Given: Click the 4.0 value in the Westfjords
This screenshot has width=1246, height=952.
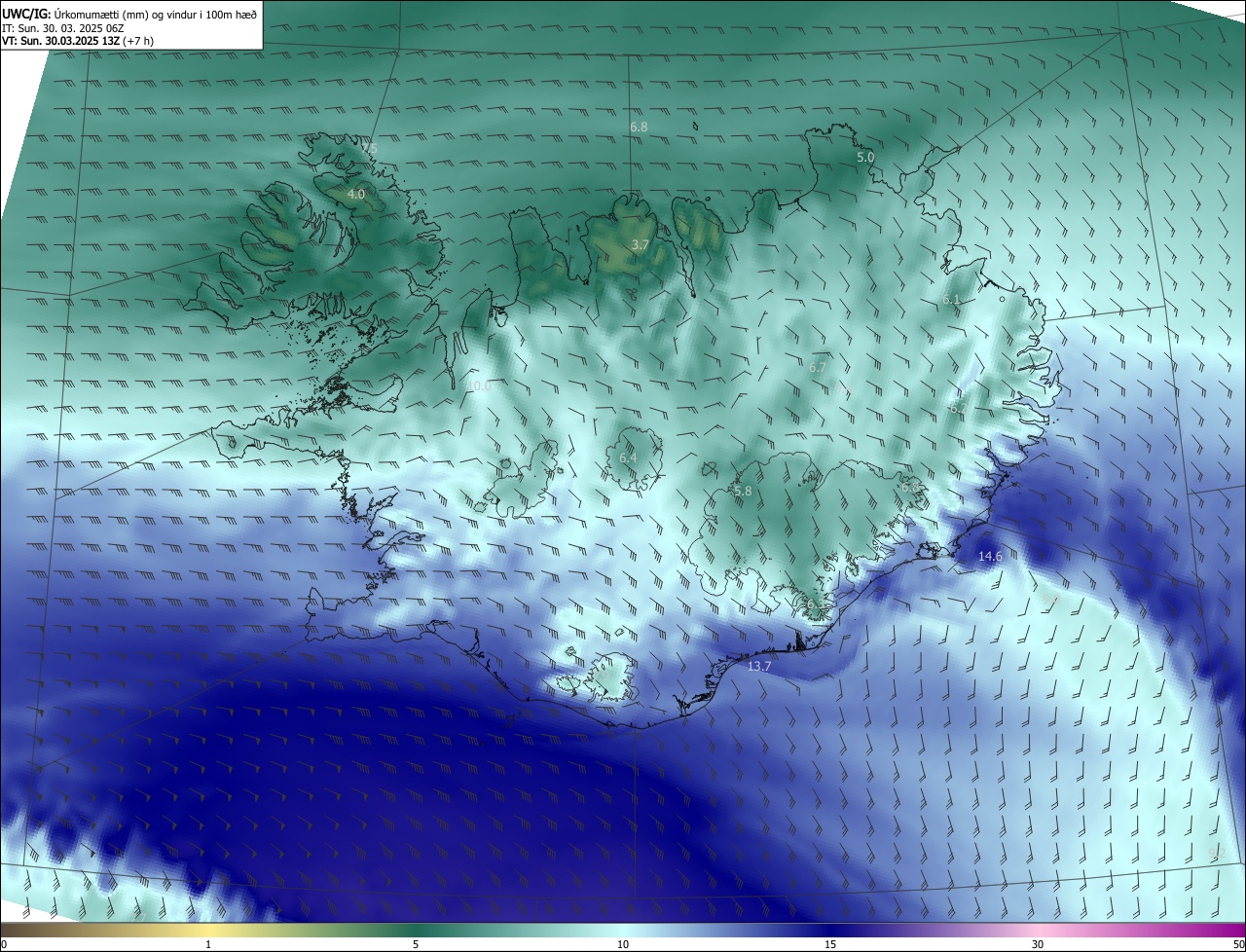Looking at the screenshot, I should [x=356, y=194].
